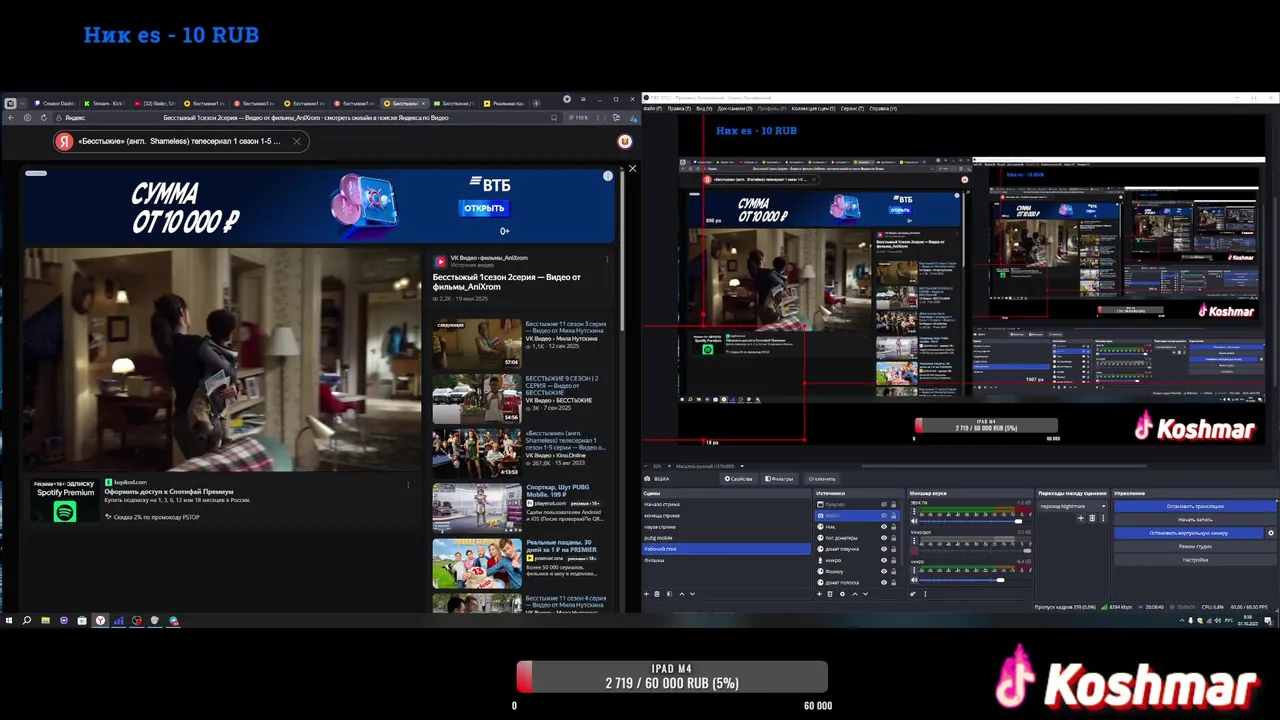Viewport: 1280px width, 720px height.
Task: Switch to Stream - Kick browser tab
Action: pyautogui.click(x=103, y=103)
